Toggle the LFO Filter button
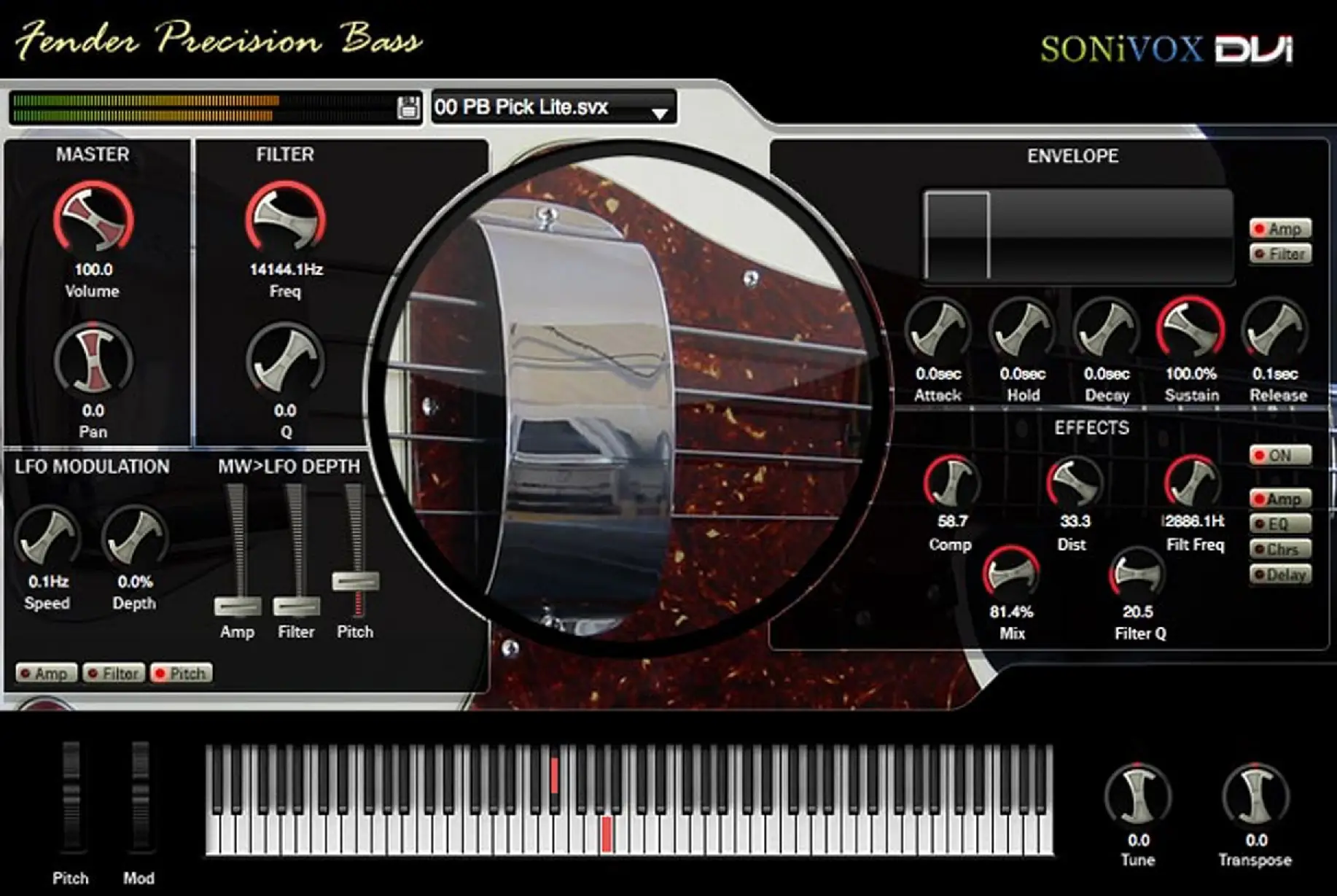1337x896 pixels. point(113,673)
